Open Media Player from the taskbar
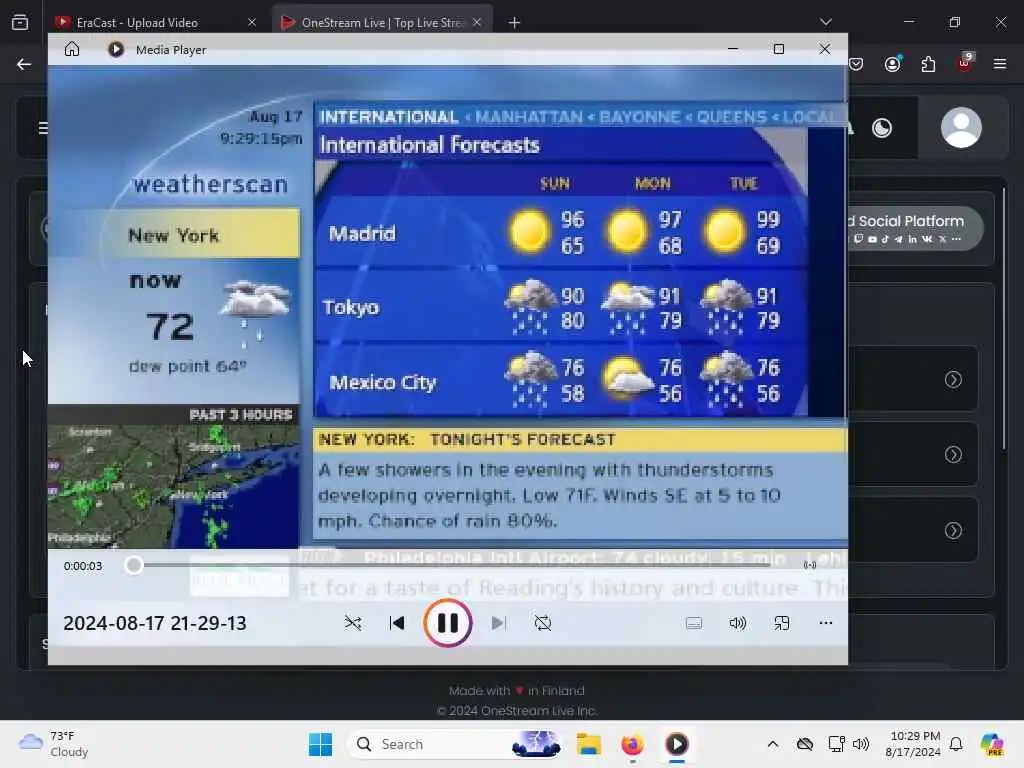This screenshot has width=1024, height=768. pos(677,744)
